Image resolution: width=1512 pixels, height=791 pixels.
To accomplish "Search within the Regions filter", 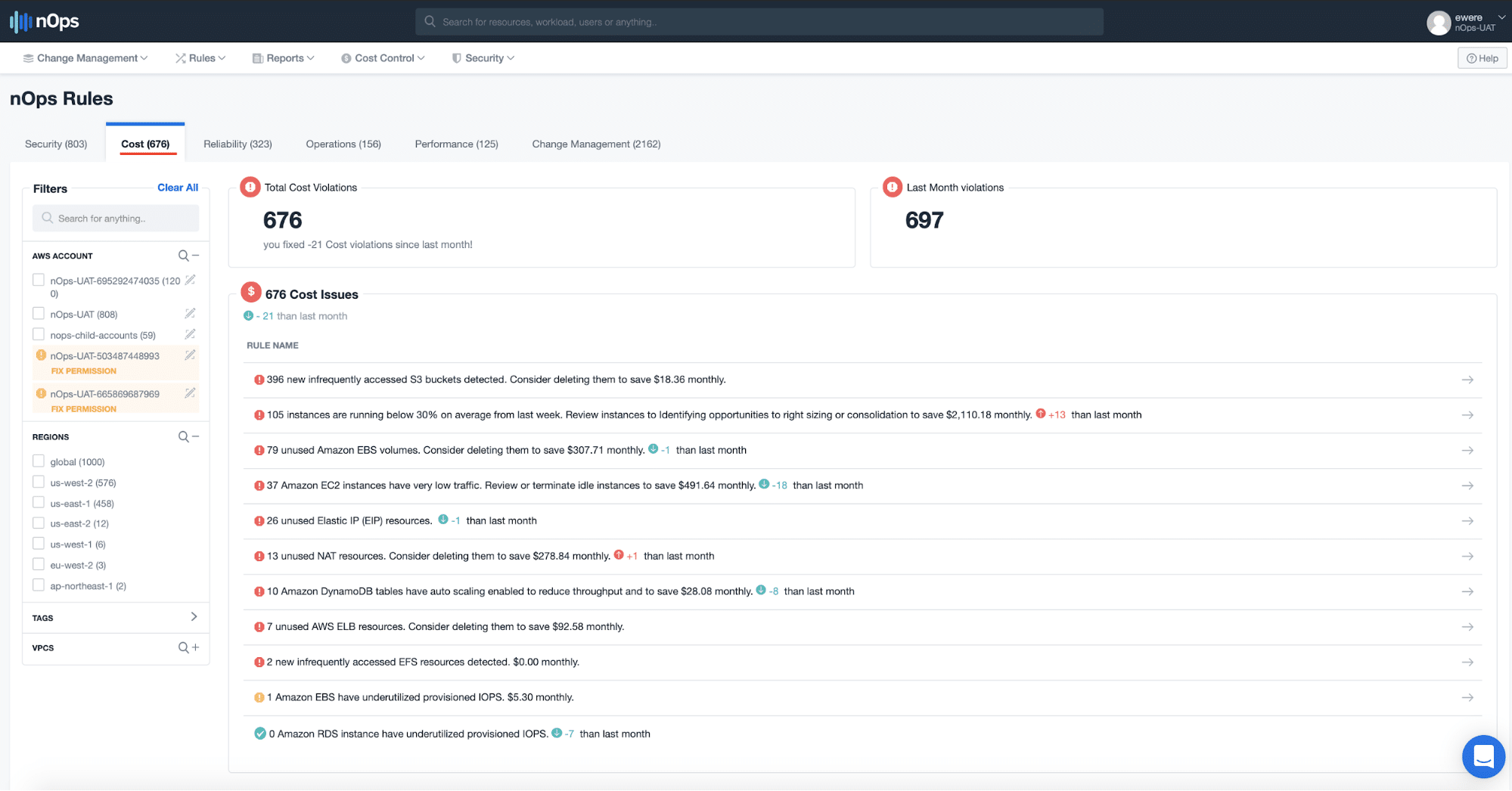I will point(183,436).
